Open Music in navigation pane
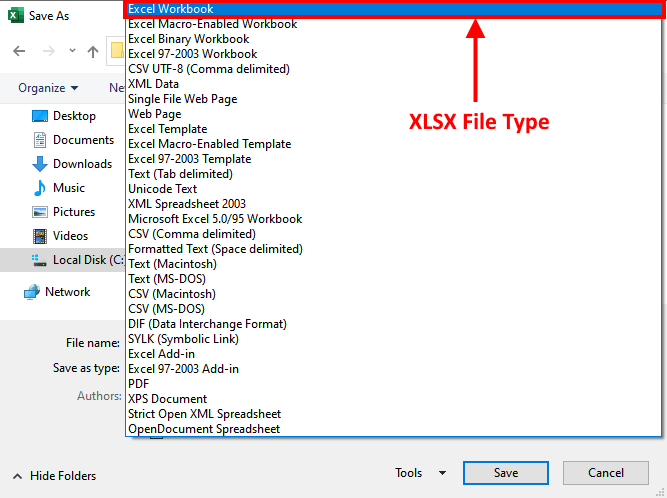Screen dimensions: 667x498 [69, 188]
